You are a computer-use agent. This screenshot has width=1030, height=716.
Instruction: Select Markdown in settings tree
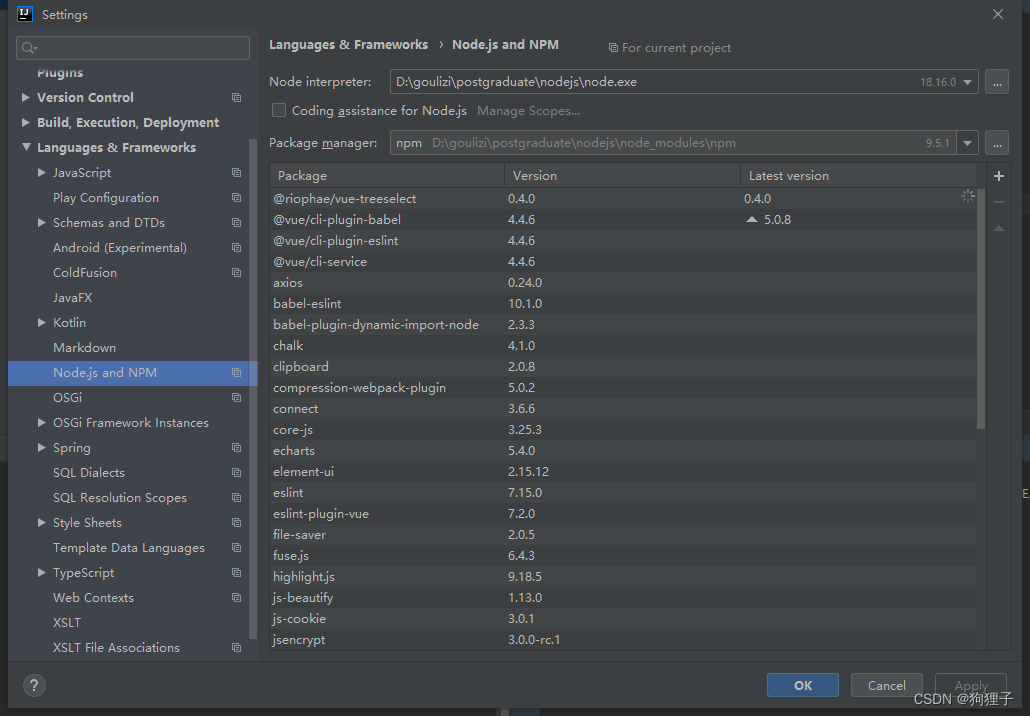coord(84,347)
